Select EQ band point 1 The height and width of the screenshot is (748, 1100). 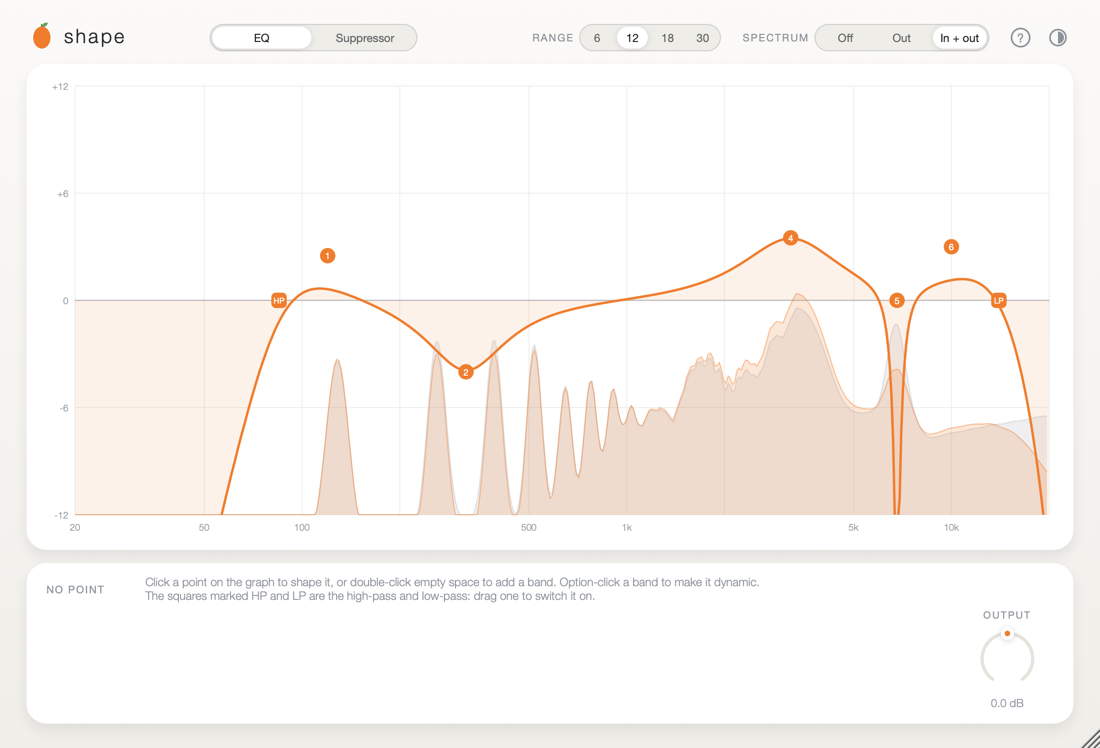point(328,255)
